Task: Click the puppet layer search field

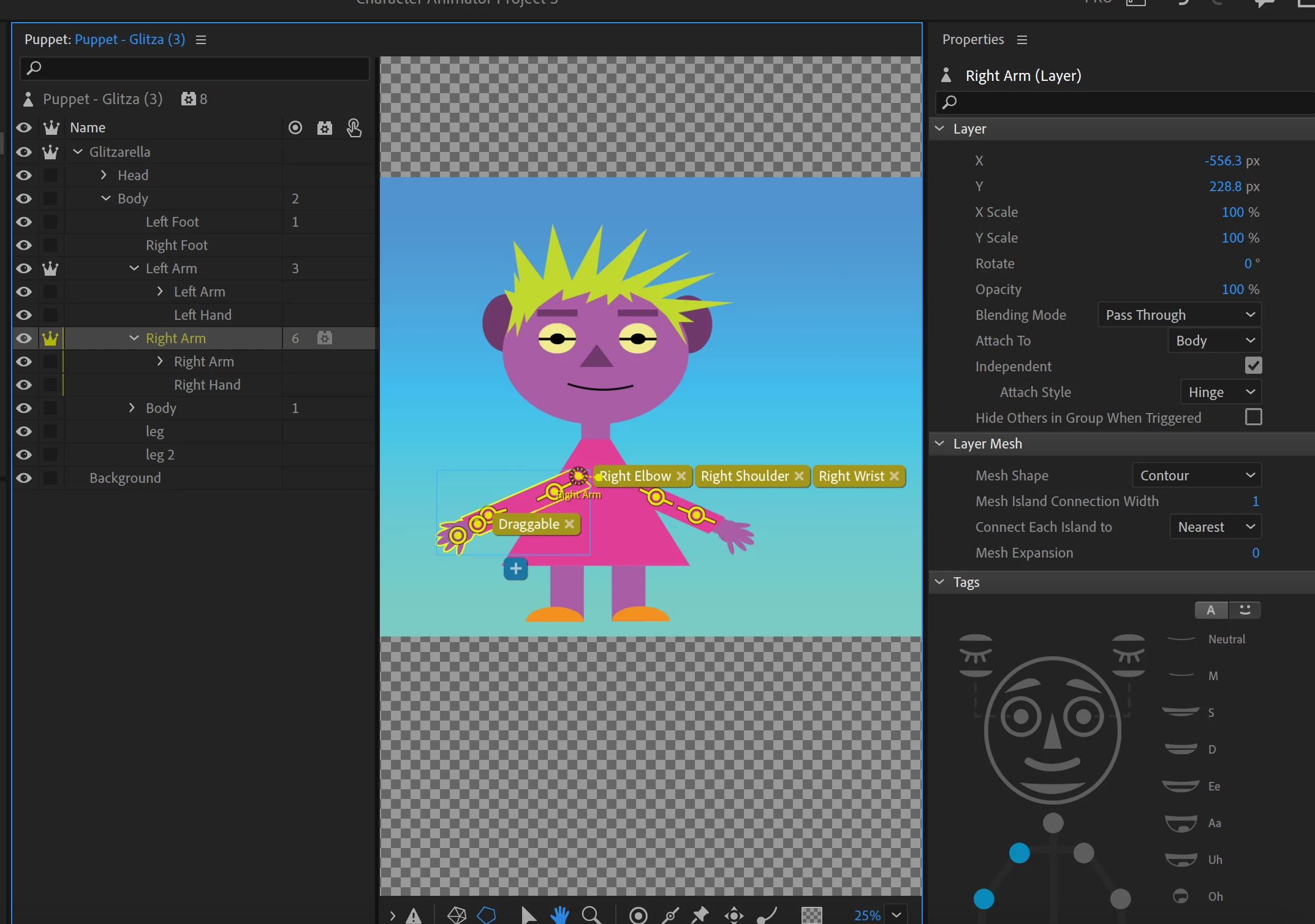Action: point(196,68)
